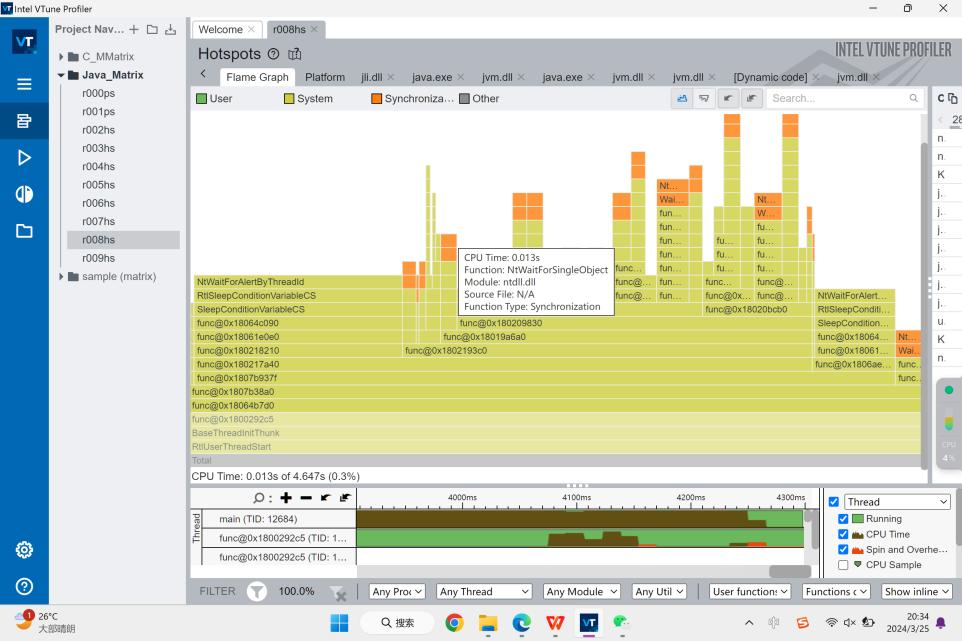Click the Import Result icon

click(x=171, y=29)
